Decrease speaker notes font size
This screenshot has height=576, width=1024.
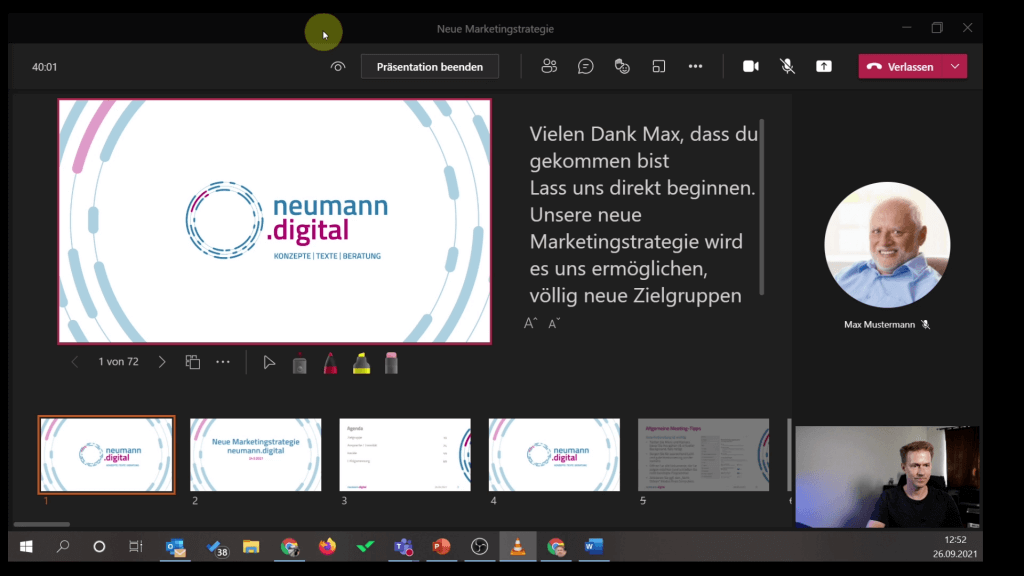point(554,323)
